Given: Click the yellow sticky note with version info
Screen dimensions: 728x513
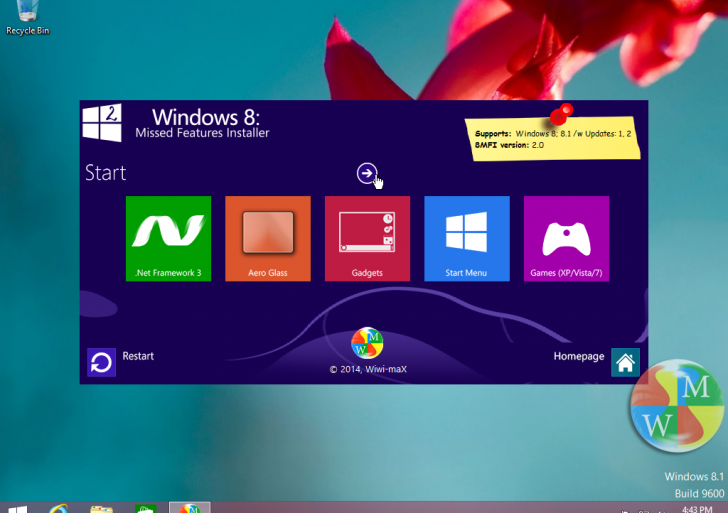Looking at the screenshot, I should [x=552, y=141].
